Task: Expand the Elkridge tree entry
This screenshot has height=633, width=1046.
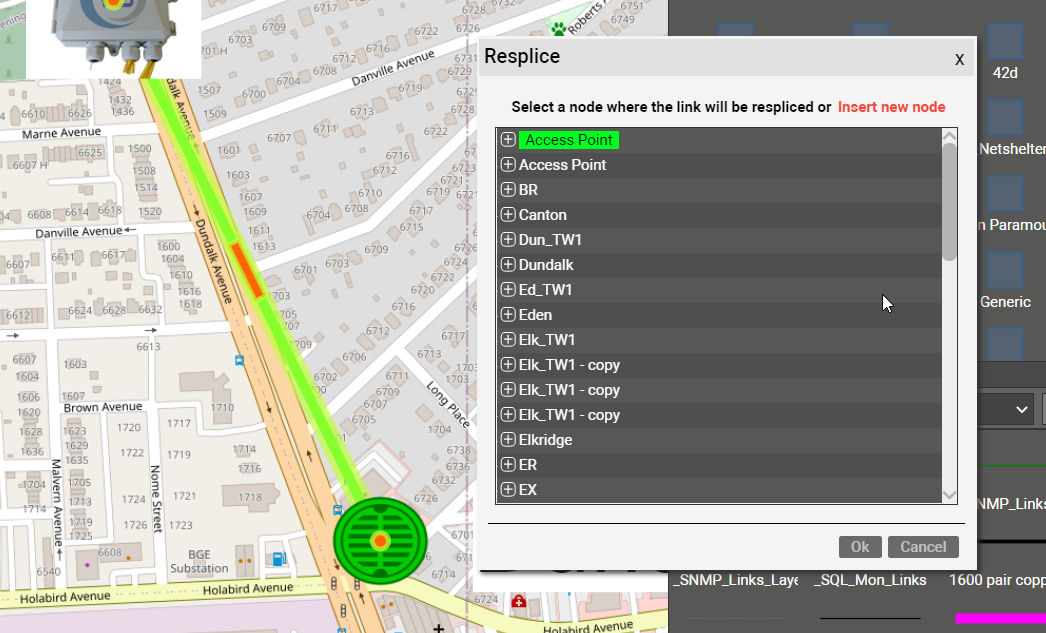Action: click(508, 440)
